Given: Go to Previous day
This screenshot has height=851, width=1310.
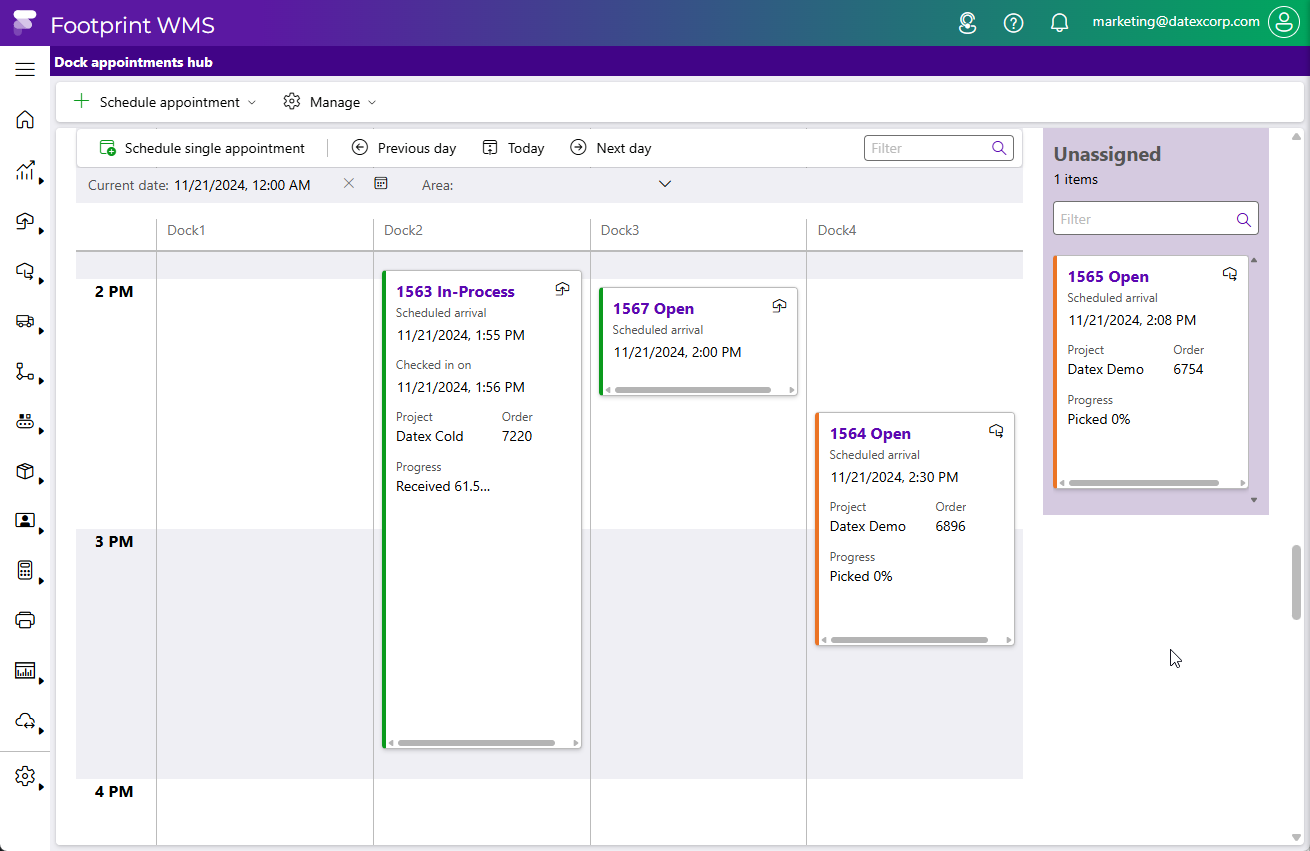Looking at the screenshot, I should 404,148.
